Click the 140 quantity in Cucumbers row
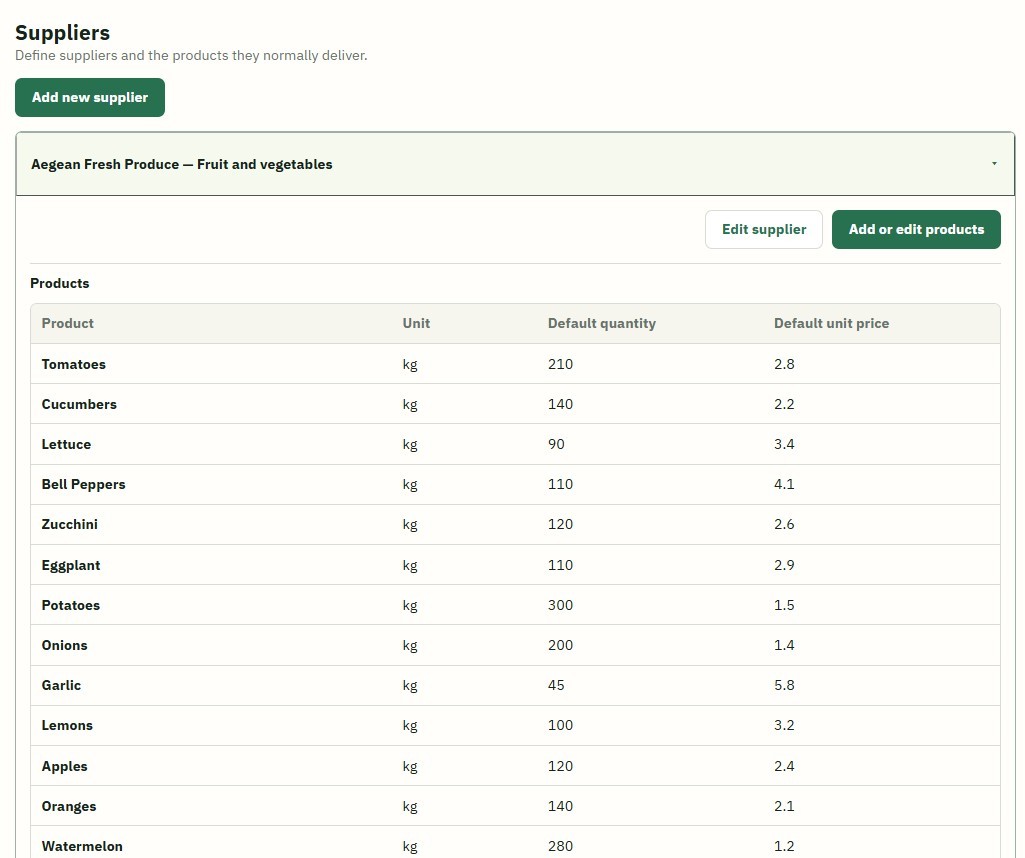Screen dimensions: 1025x858 pos(560,404)
